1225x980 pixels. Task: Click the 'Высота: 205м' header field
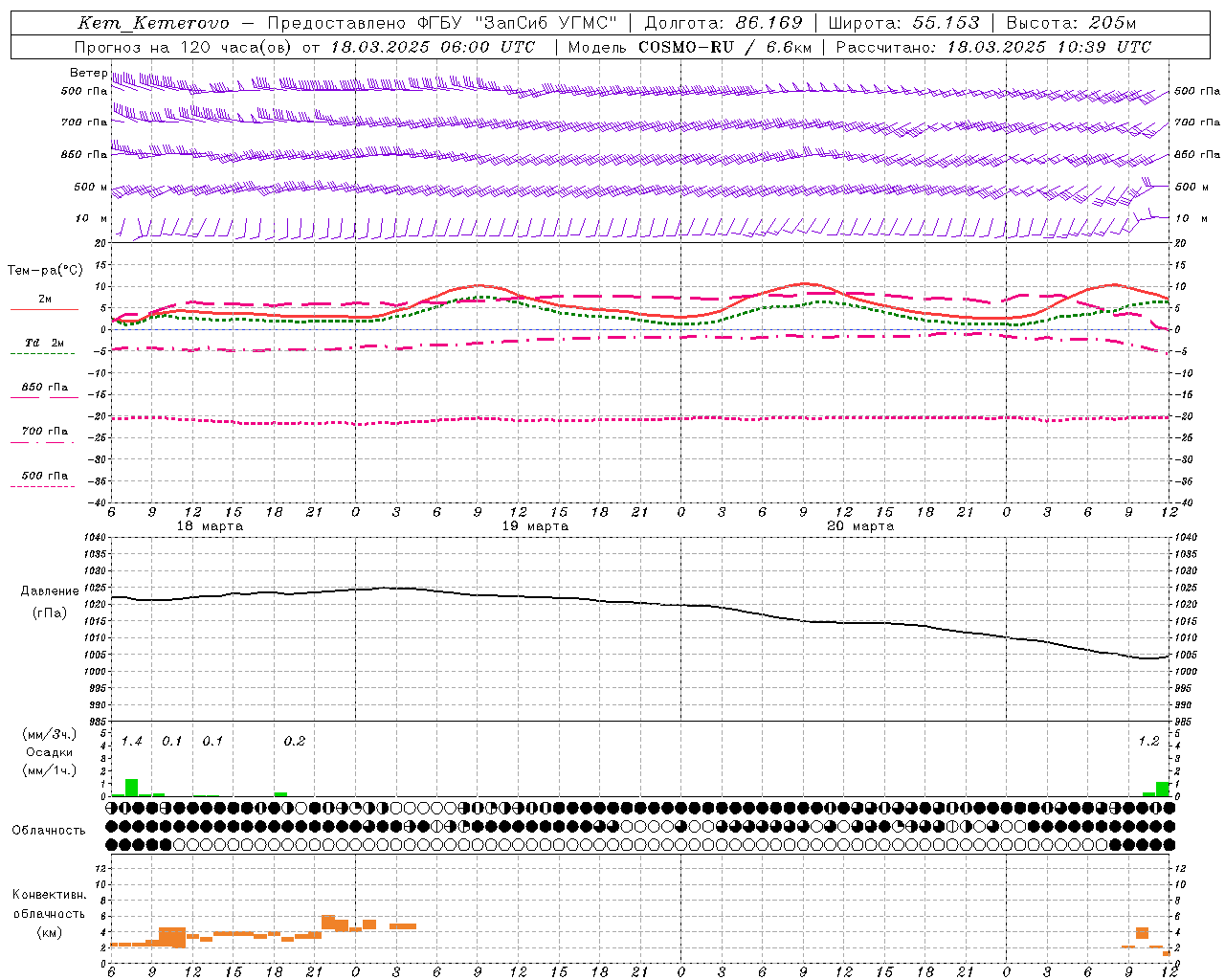pyautogui.click(x=1071, y=23)
